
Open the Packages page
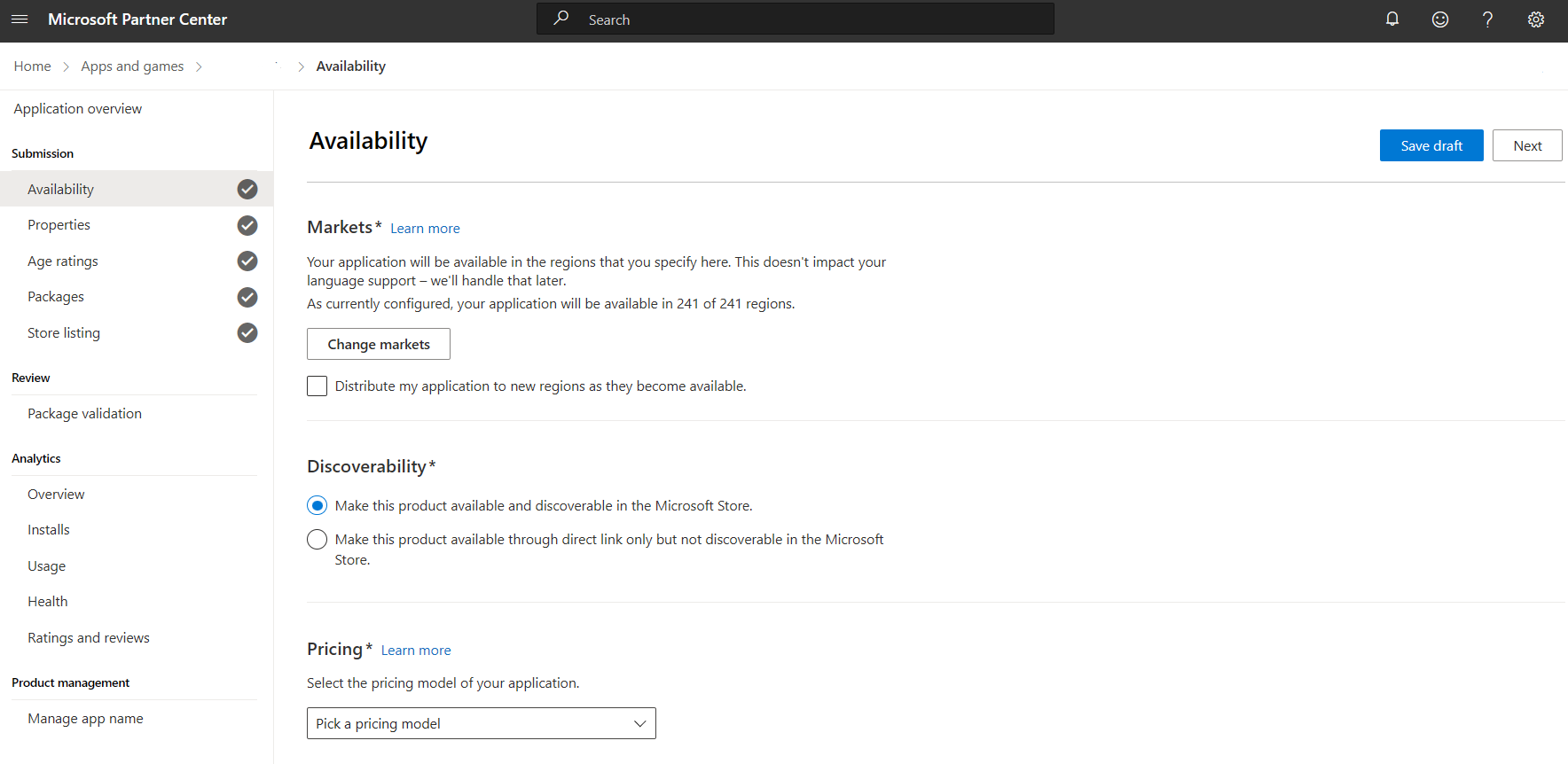pyautogui.click(x=56, y=297)
